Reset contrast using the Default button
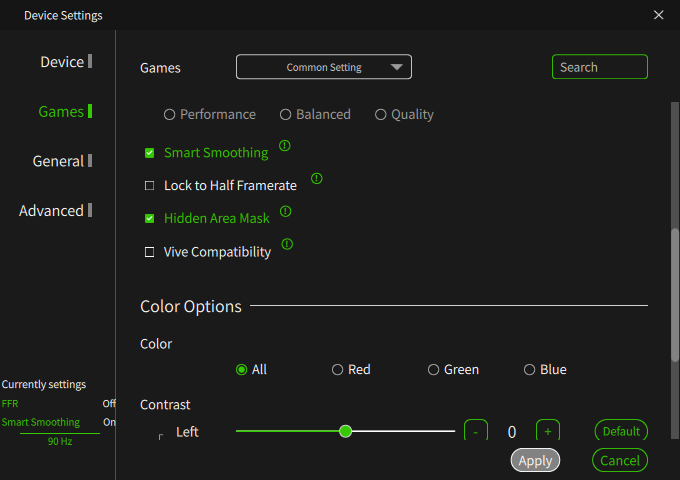The width and height of the screenshot is (680, 480). (x=621, y=431)
